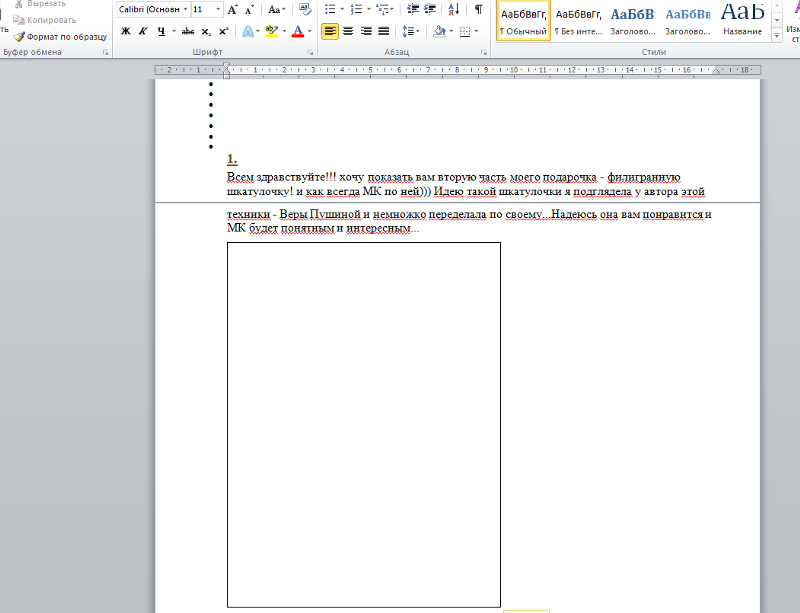
Task: Apply multilevel list formatting
Action: pyautogui.click(x=382, y=9)
